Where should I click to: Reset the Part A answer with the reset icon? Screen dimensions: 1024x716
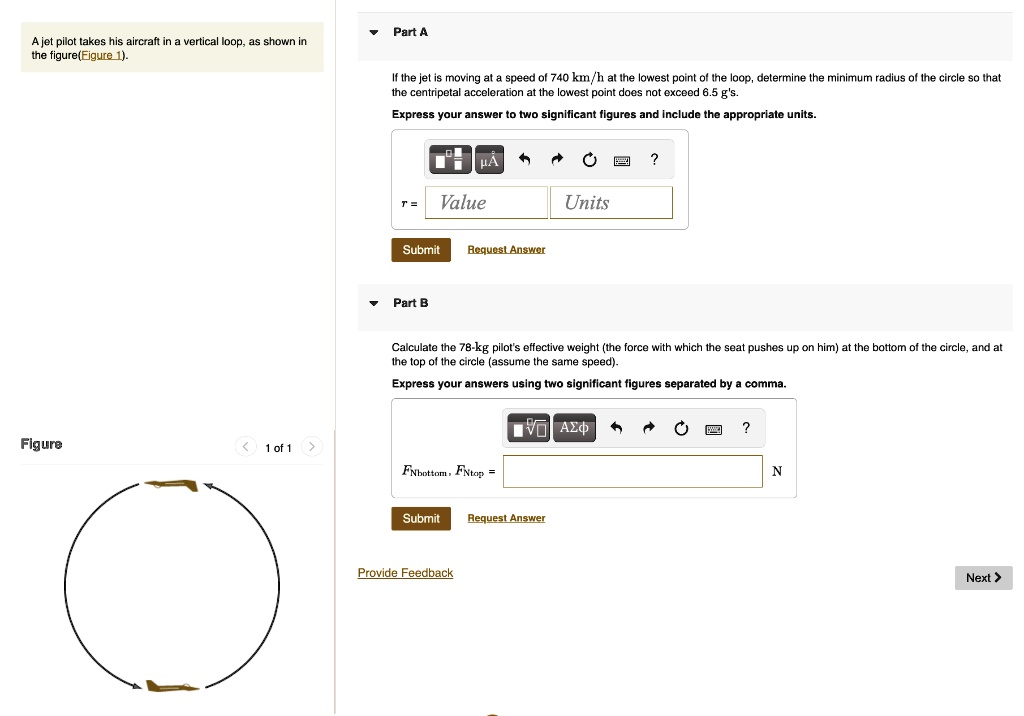coord(589,159)
